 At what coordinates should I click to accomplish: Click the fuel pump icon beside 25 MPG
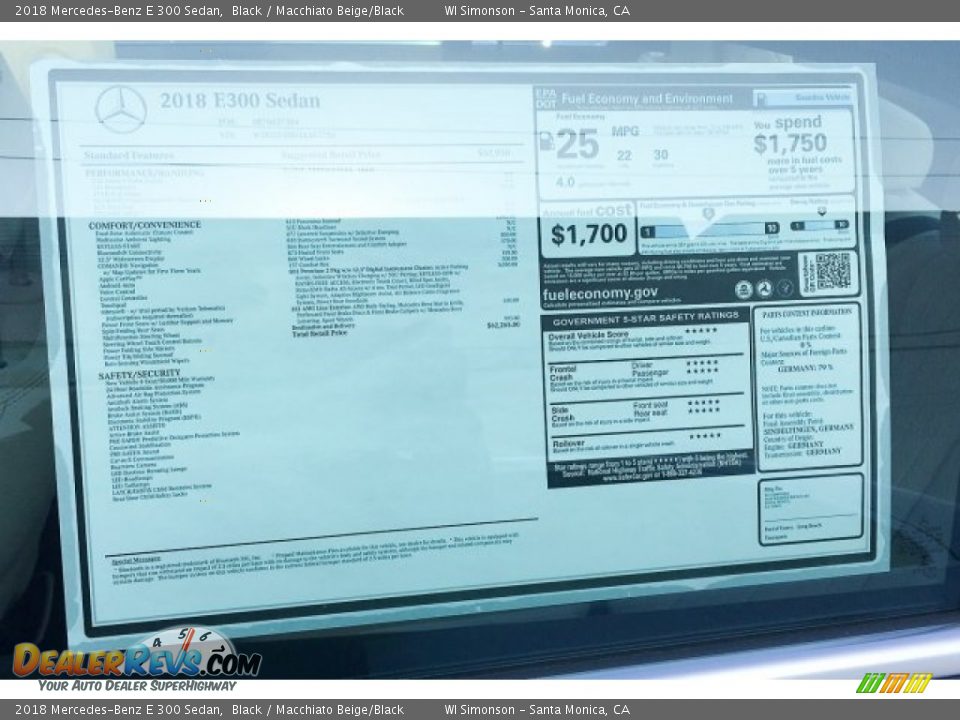pos(546,142)
